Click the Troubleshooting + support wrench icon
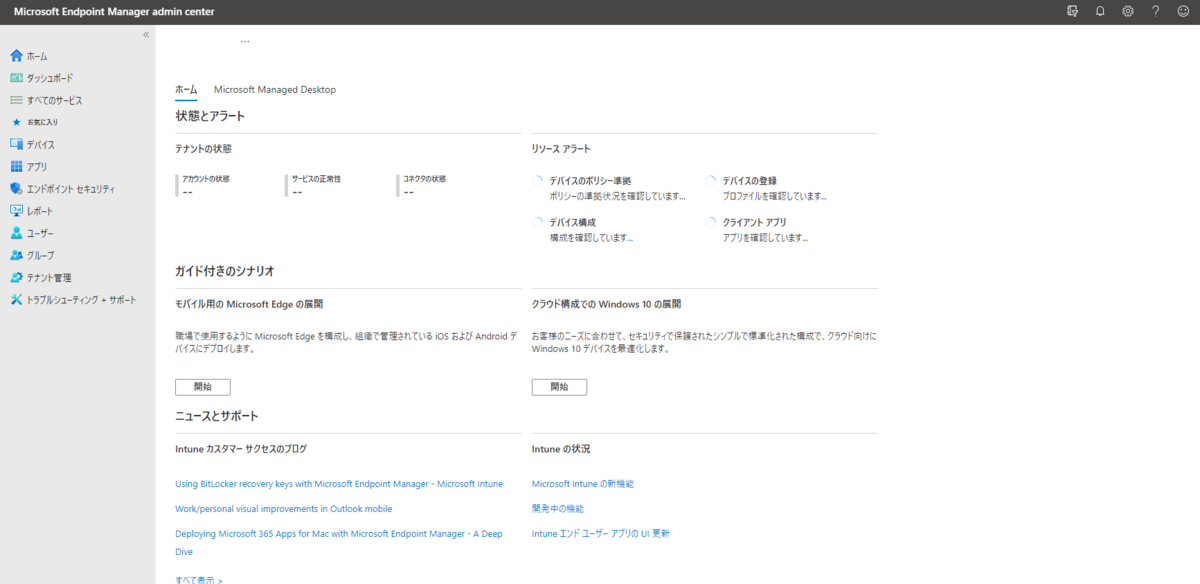Image resolution: width=1200 pixels, height=584 pixels. (16, 300)
